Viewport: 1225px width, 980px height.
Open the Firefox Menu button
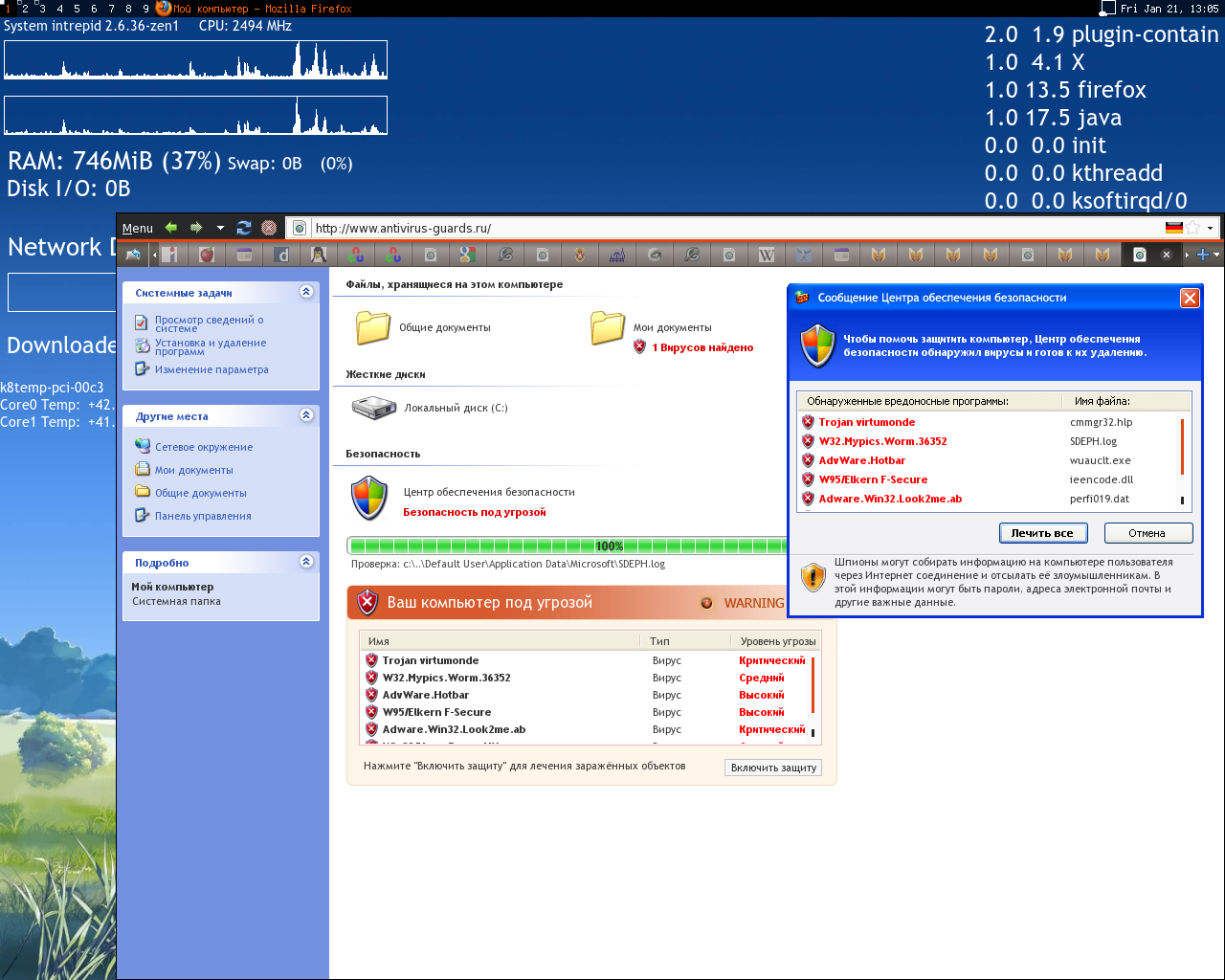tap(138, 228)
